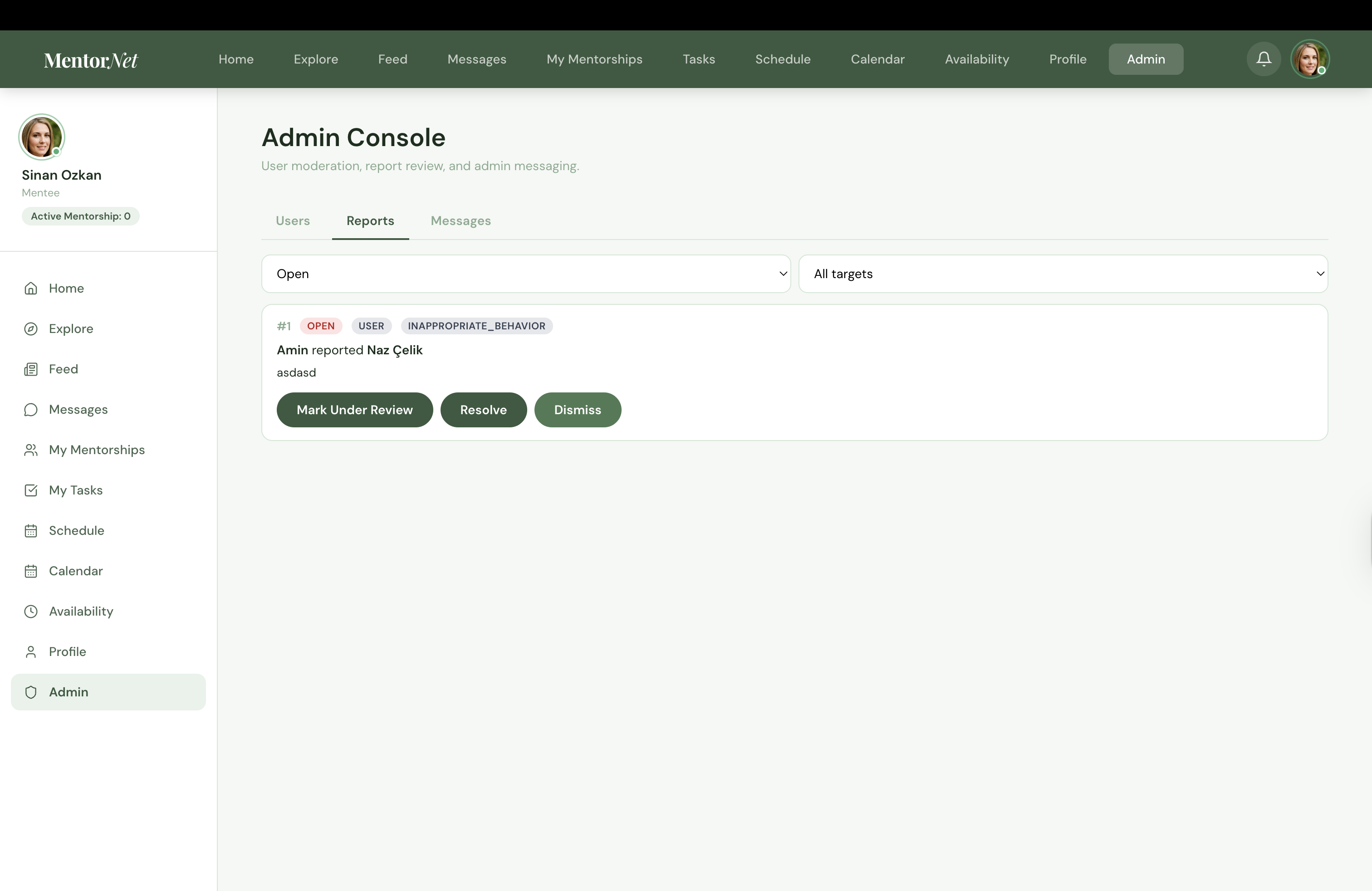Screen dimensions: 1372x891
Task: Click the INAPPROPRIATE_BEHAVIOR tag
Action: pyautogui.click(x=476, y=326)
